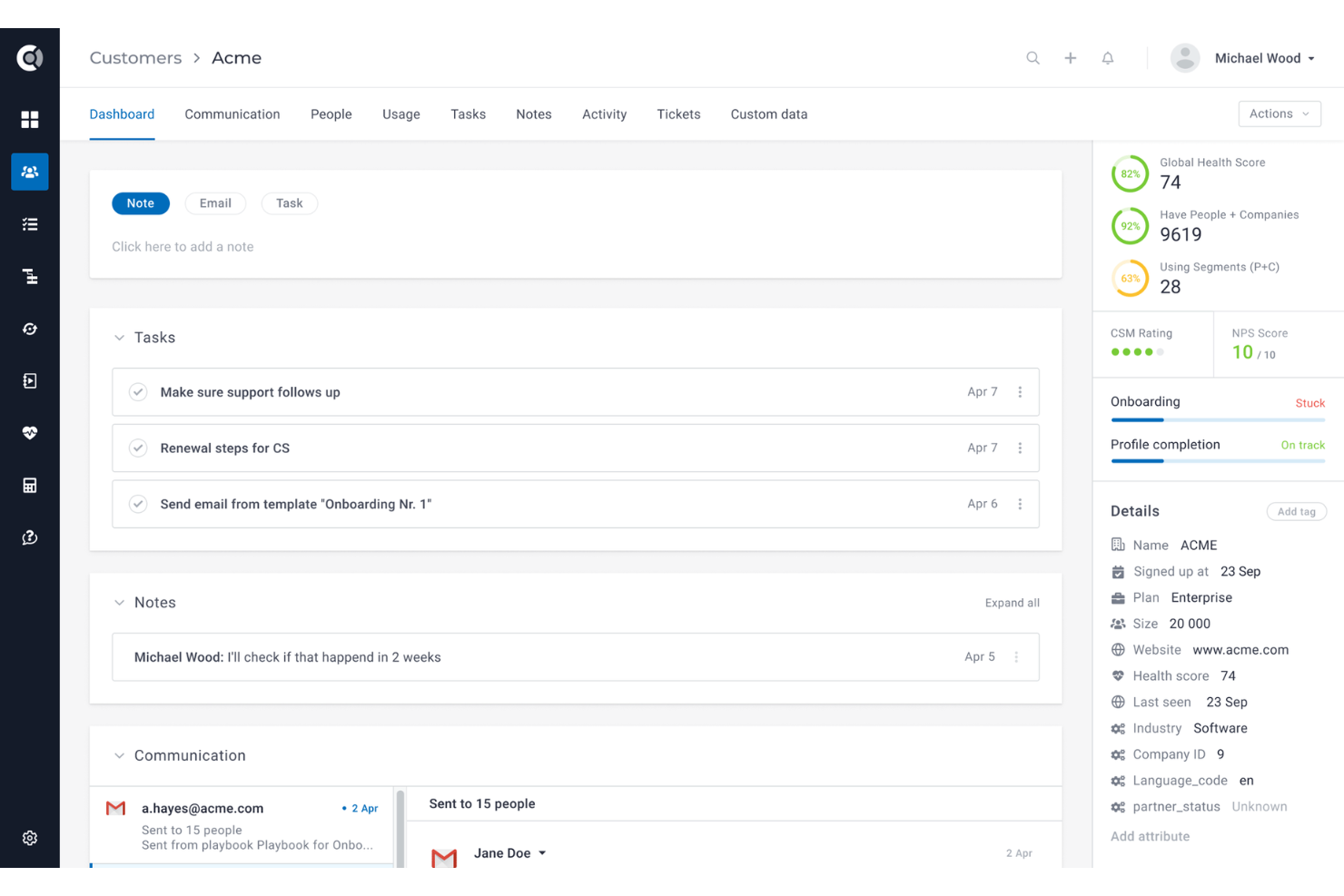Open the Tasks checklist icon in sidebar
The height and width of the screenshot is (896, 1344).
[x=30, y=224]
